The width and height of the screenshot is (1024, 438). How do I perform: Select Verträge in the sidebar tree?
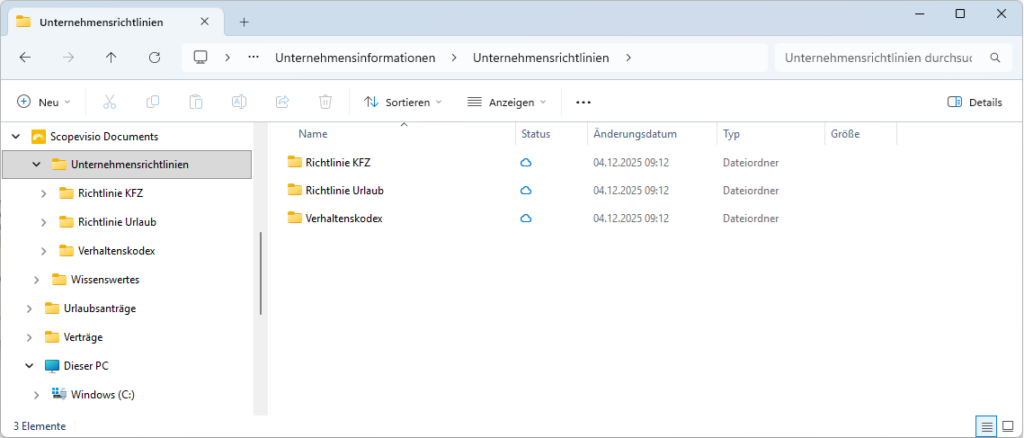(83, 337)
